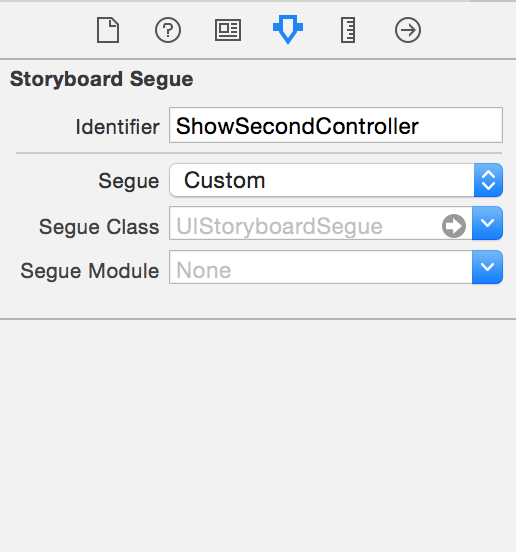Screen dimensions: 516x552
Task: Select the Attributes inspector icon
Action: (x=288, y=30)
